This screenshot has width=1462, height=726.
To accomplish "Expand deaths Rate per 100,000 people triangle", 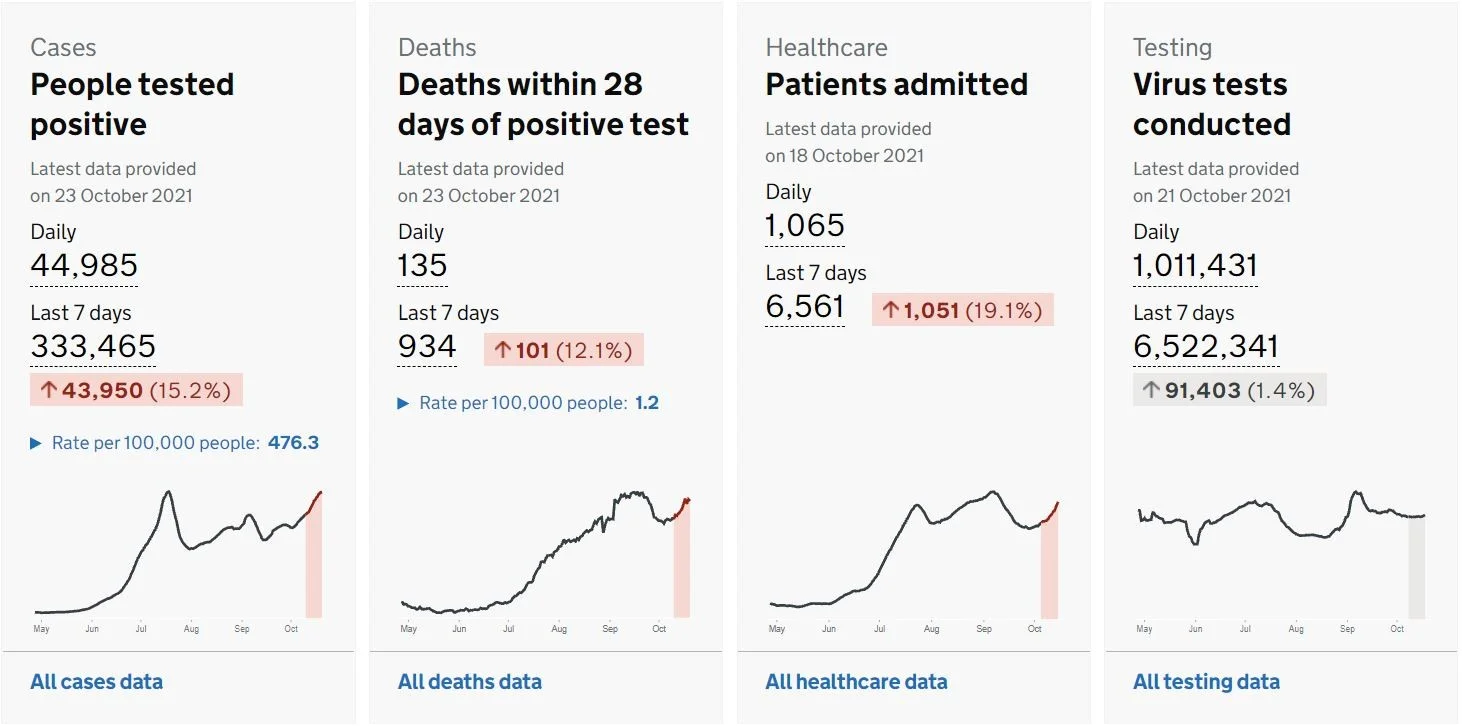I will [404, 403].
